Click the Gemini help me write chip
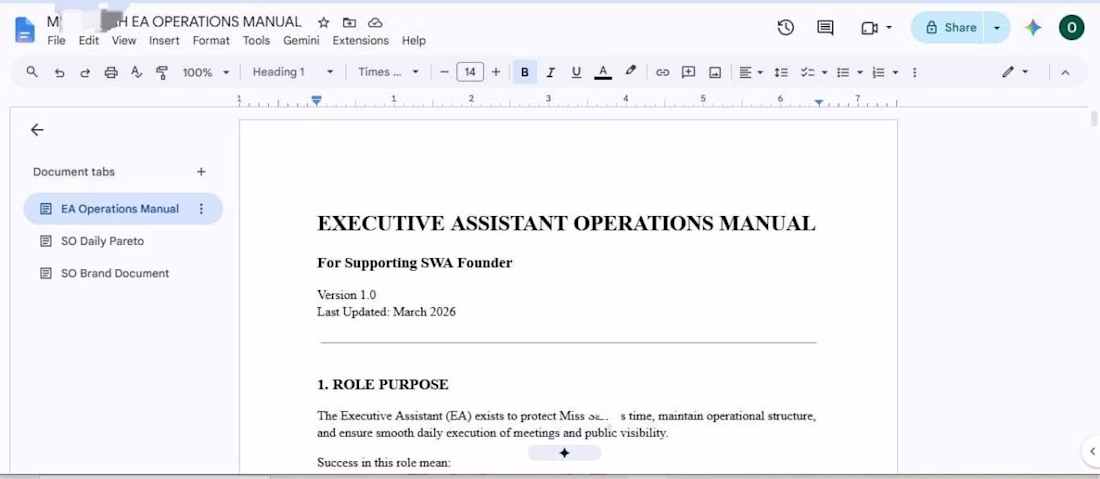The height and width of the screenshot is (479, 1100). pos(564,453)
